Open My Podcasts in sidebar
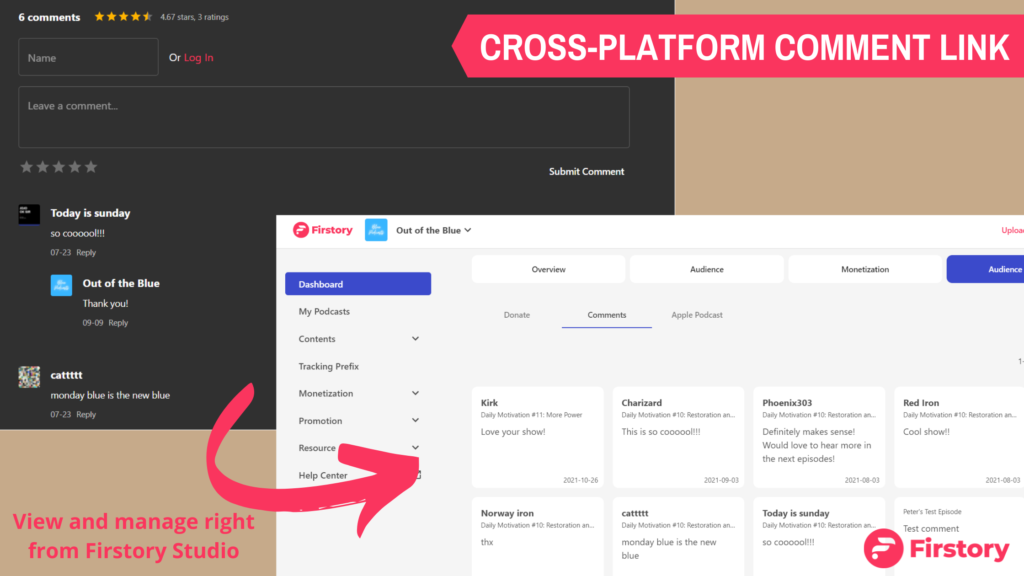 [x=324, y=312]
